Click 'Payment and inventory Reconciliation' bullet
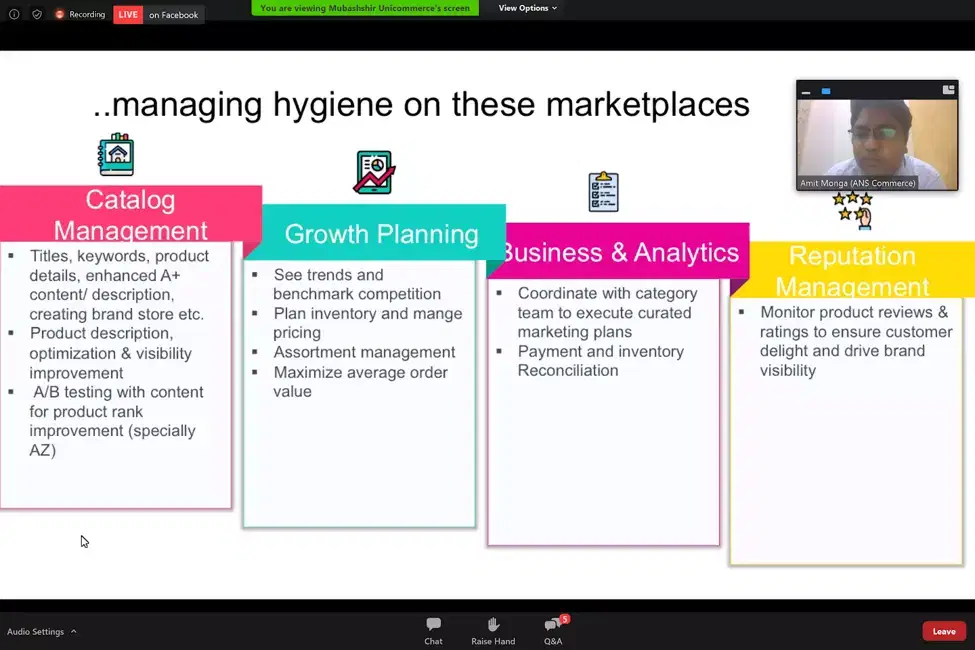Screen dimensions: 975x650 point(601,361)
